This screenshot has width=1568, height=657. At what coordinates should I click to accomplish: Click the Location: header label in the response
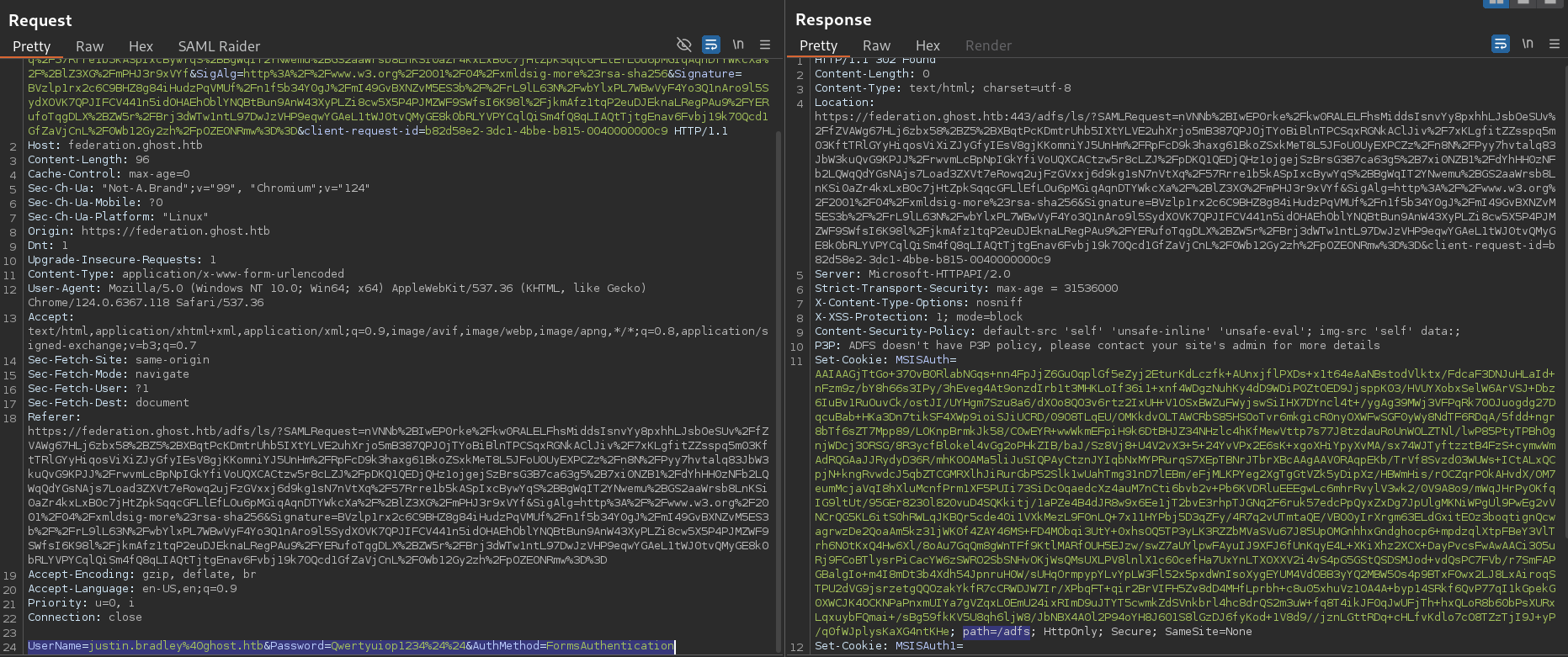pos(845,102)
